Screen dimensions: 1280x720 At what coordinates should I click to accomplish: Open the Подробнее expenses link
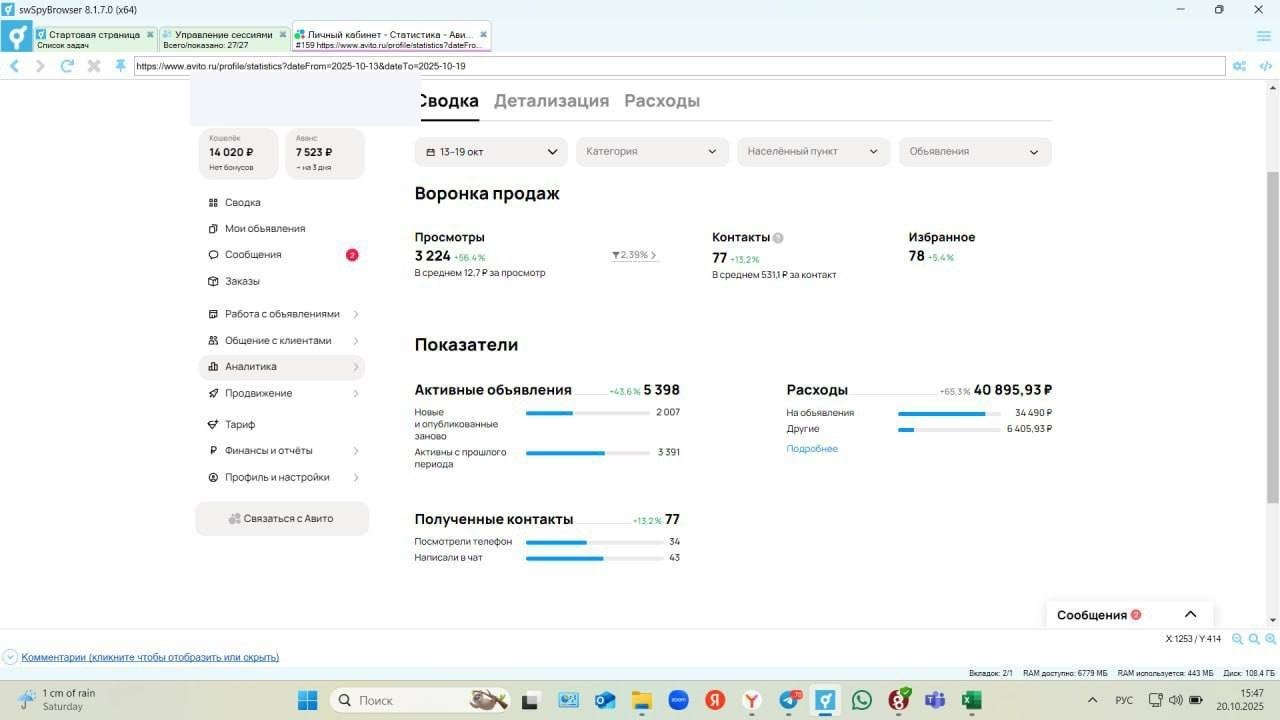[x=812, y=449]
